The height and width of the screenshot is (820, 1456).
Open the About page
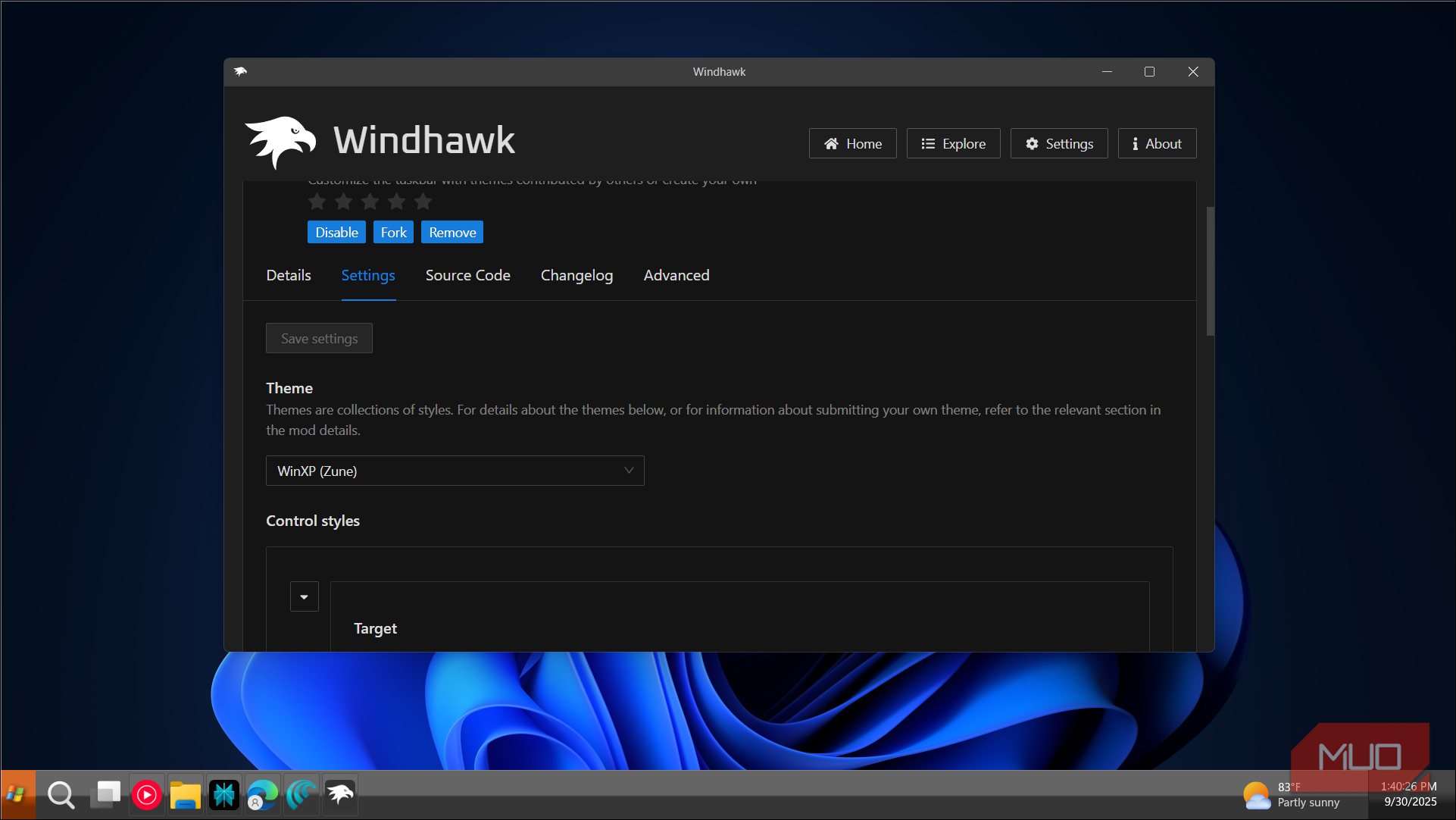(x=1158, y=143)
